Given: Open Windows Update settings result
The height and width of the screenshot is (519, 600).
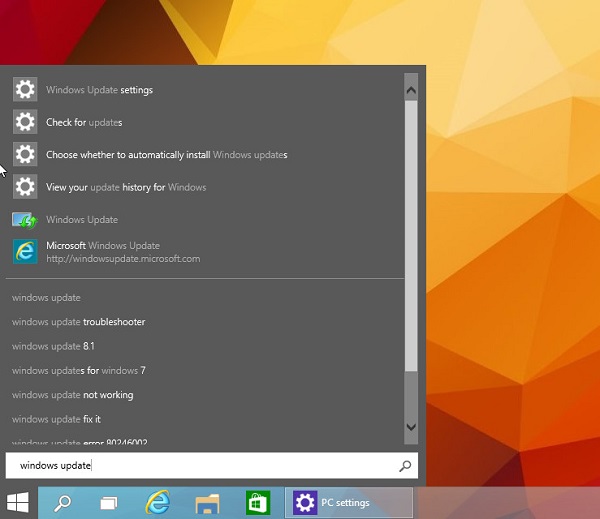Looking at the screenshot, I should point(99,90).
